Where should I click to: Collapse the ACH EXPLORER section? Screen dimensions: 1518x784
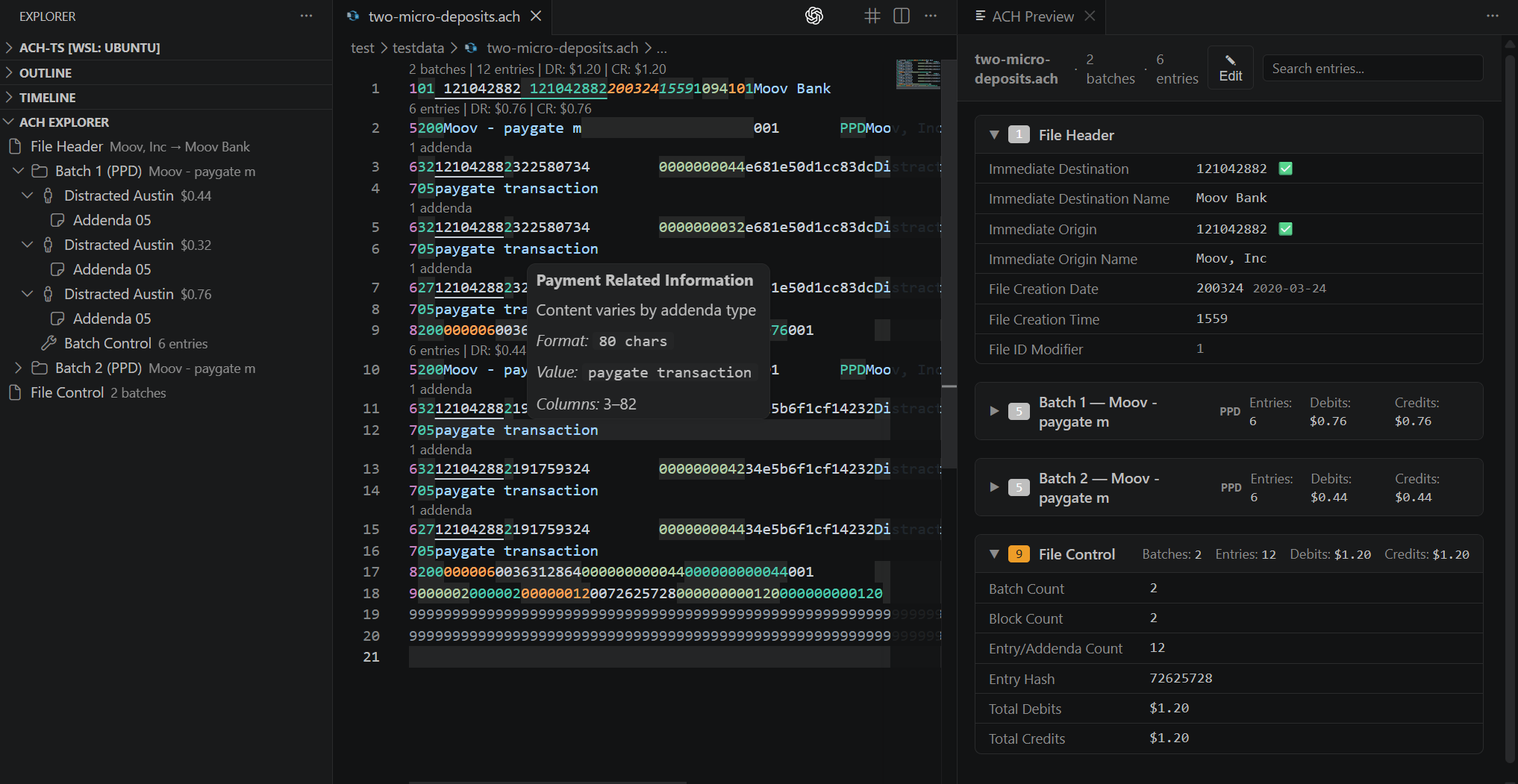coord(10,122)
